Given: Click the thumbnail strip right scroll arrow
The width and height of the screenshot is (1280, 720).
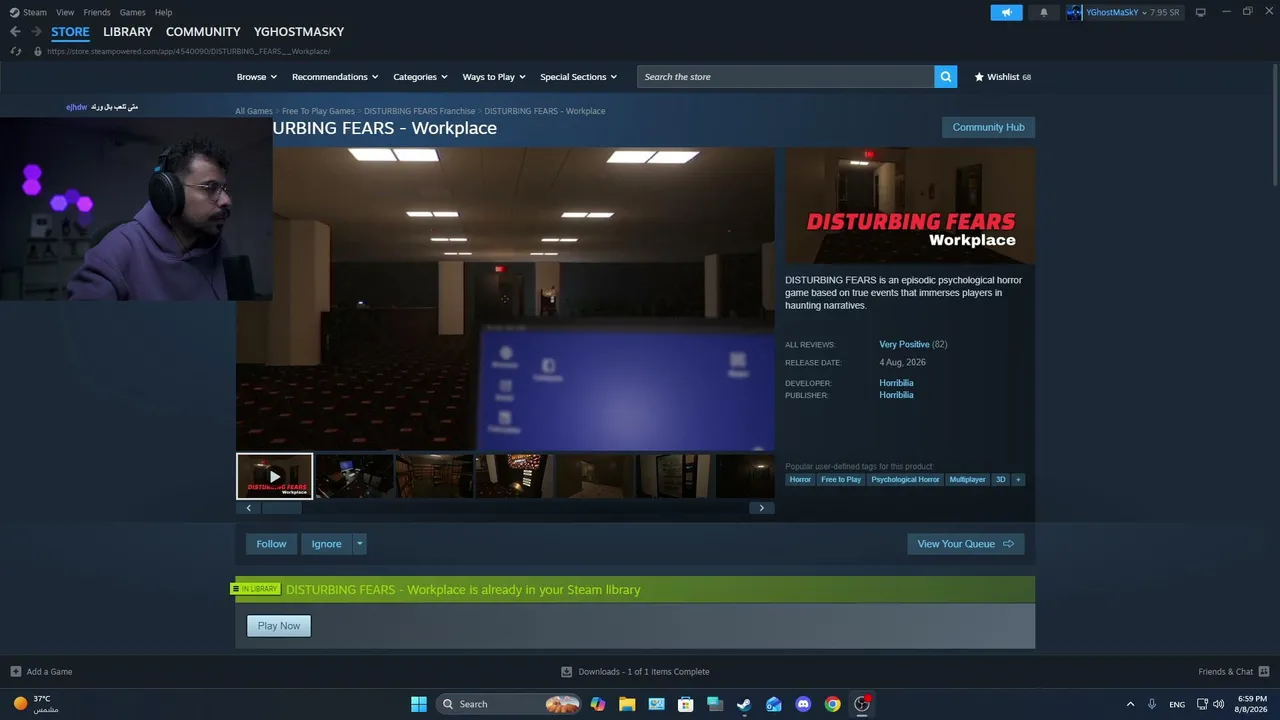Looking at the screenshot, I should [x=762, y=508].
